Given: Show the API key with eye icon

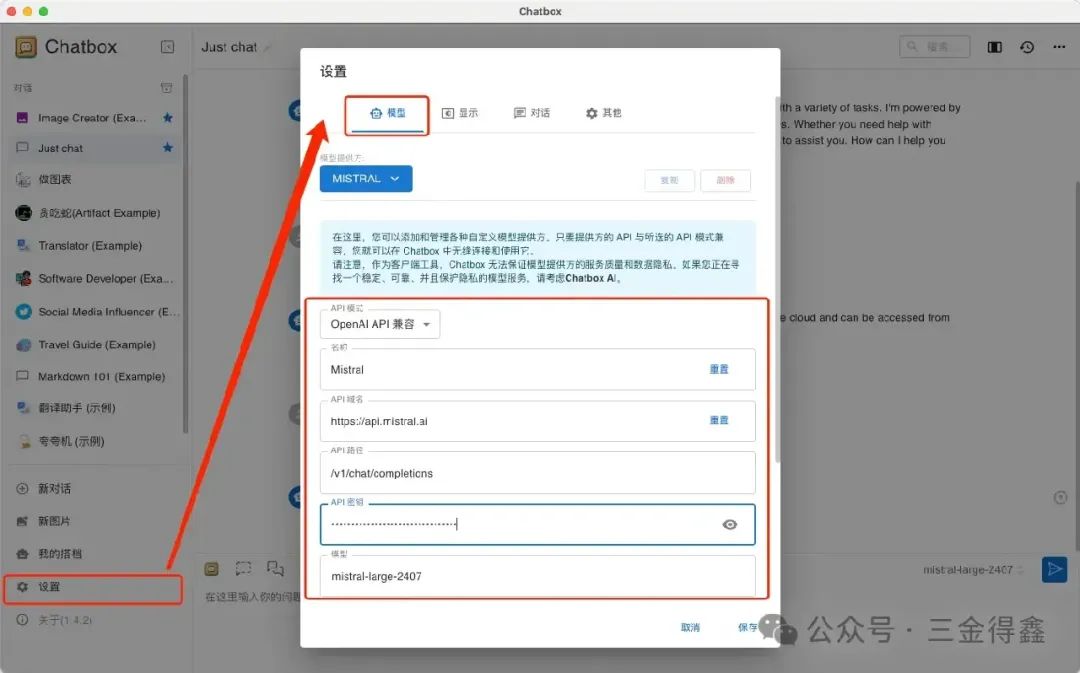Looking at the screenshot, I should click(730, 524).
